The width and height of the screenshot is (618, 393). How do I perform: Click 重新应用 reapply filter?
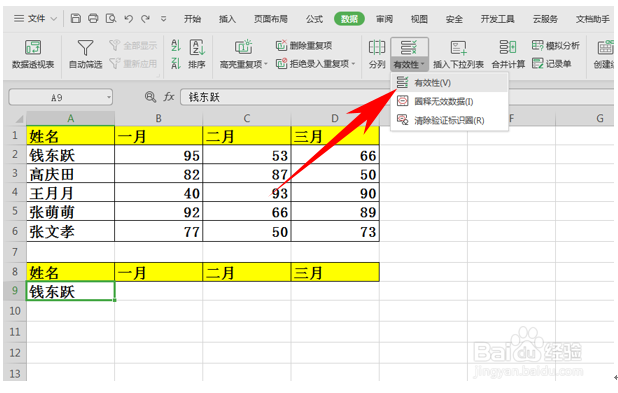133,63
